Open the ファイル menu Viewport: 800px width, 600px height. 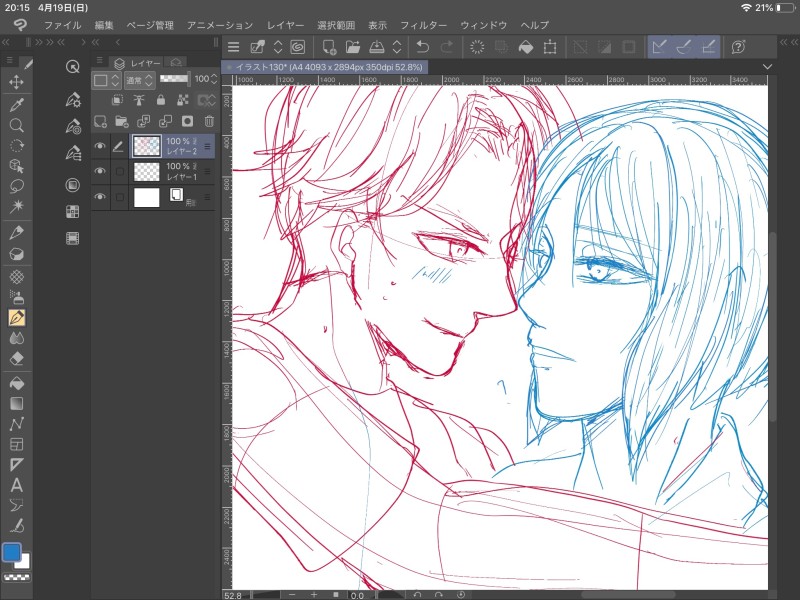[x=62, y=25]
